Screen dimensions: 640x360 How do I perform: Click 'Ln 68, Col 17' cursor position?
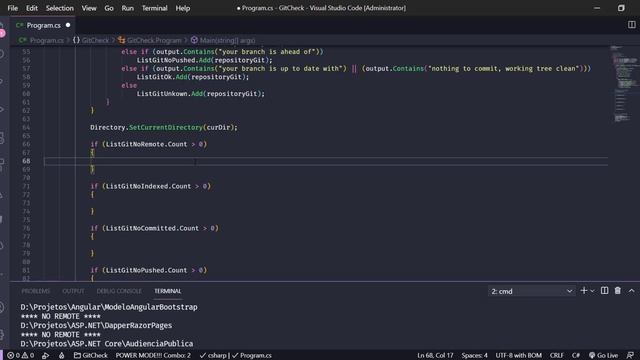tap(435, 356)
